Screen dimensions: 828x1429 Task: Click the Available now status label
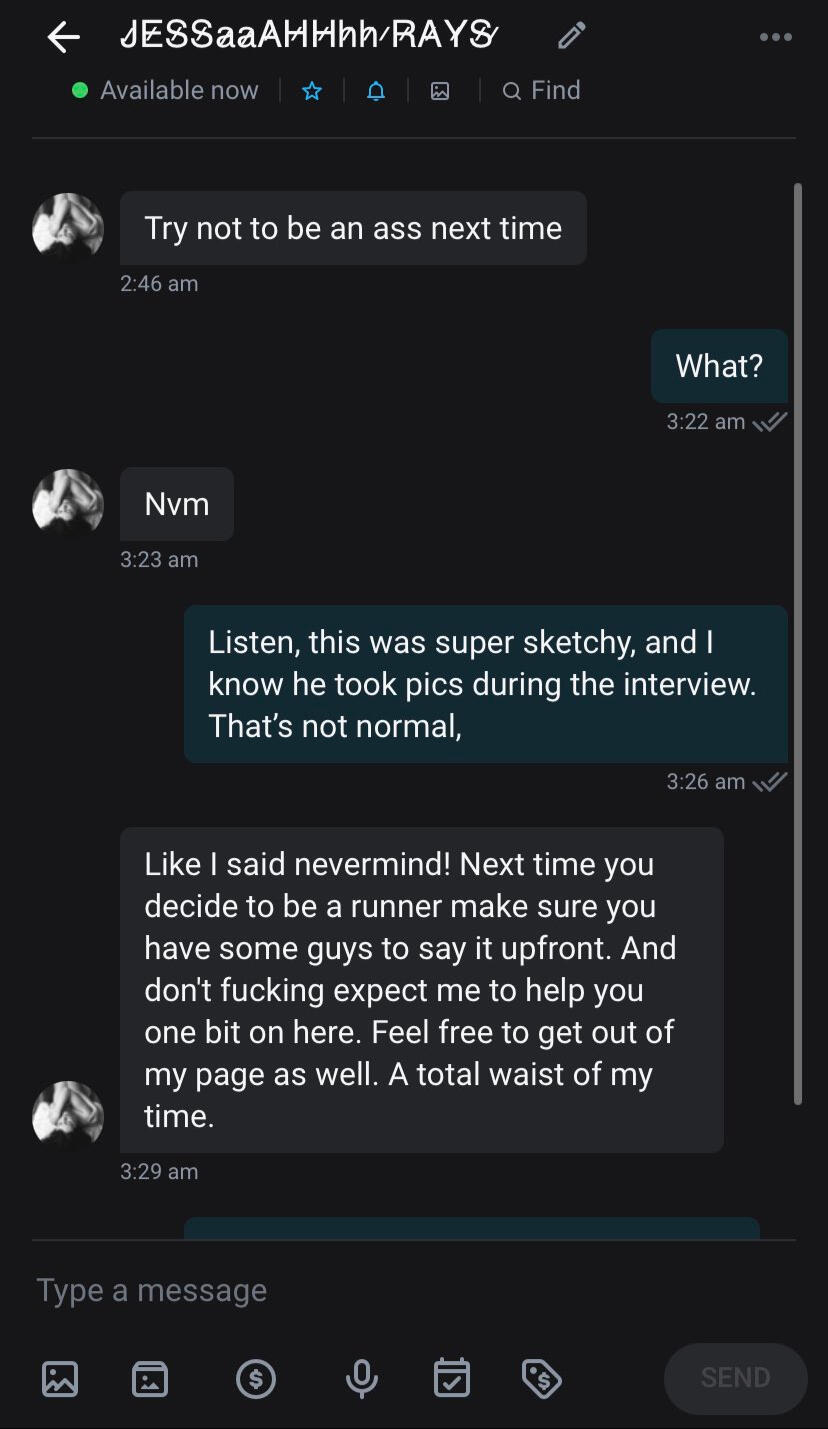[x=179, y=91]
